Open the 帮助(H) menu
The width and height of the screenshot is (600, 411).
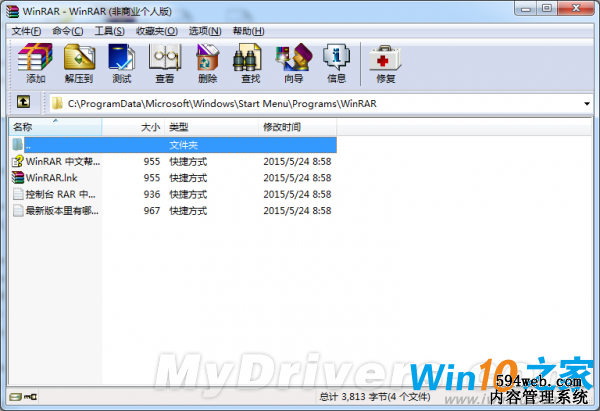[x=248, y=31]
